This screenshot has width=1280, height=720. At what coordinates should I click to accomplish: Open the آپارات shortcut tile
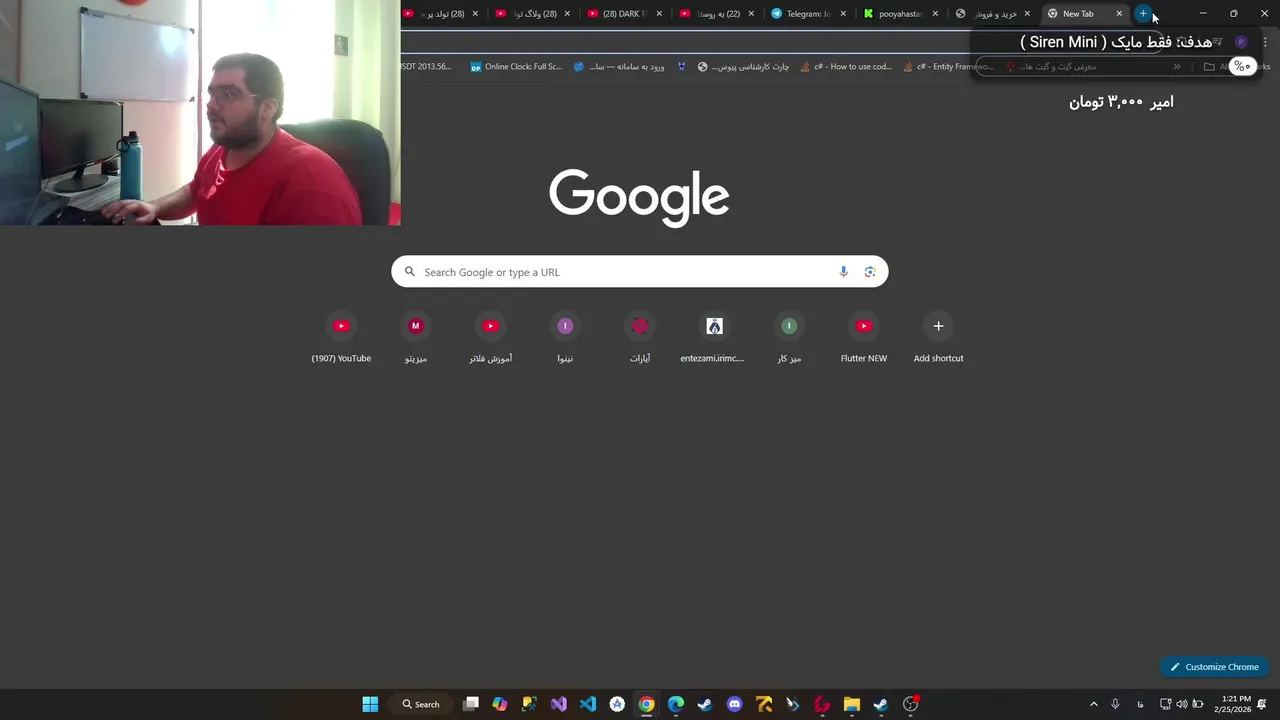point(640,339)
